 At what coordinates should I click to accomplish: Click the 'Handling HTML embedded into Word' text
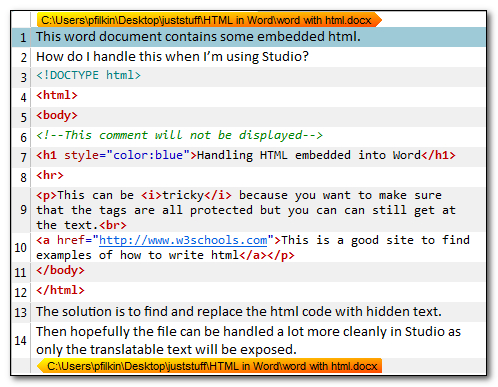coord(309,155)
